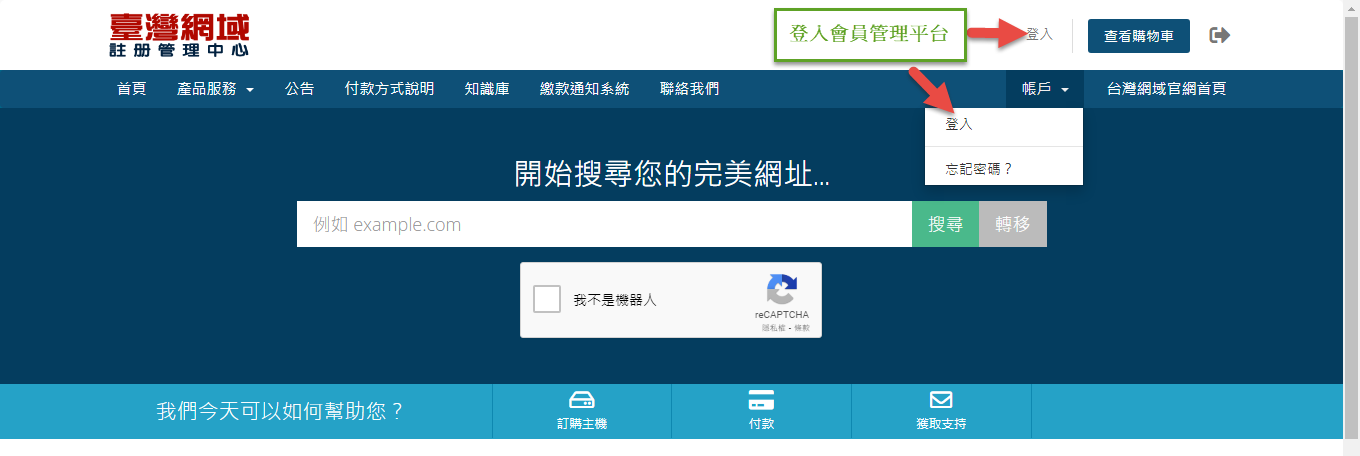Click the domain search input field
This screenshot has height=456, width=1360.
click(x=604, y=224)
